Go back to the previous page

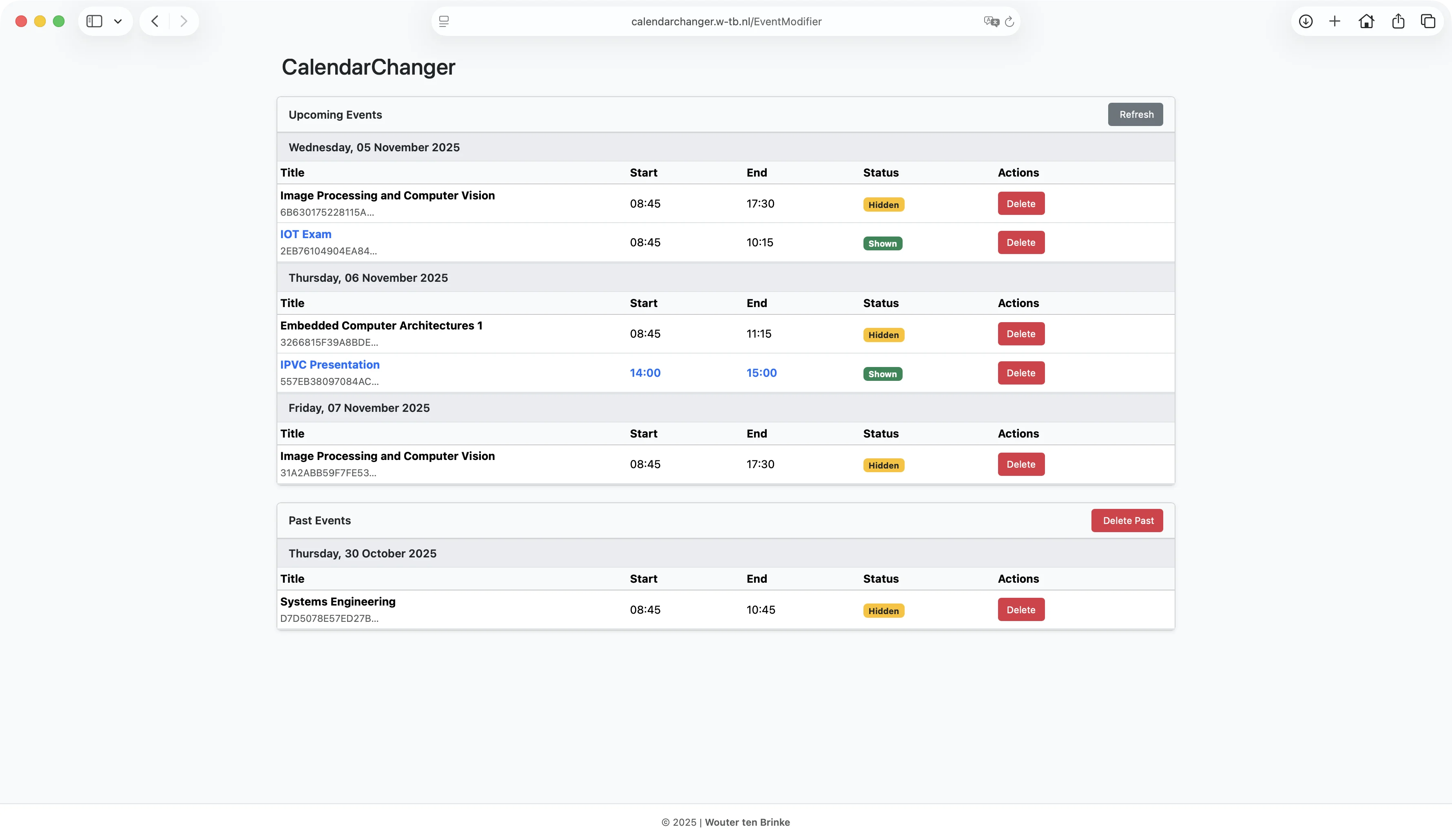[x=155, y=21]
